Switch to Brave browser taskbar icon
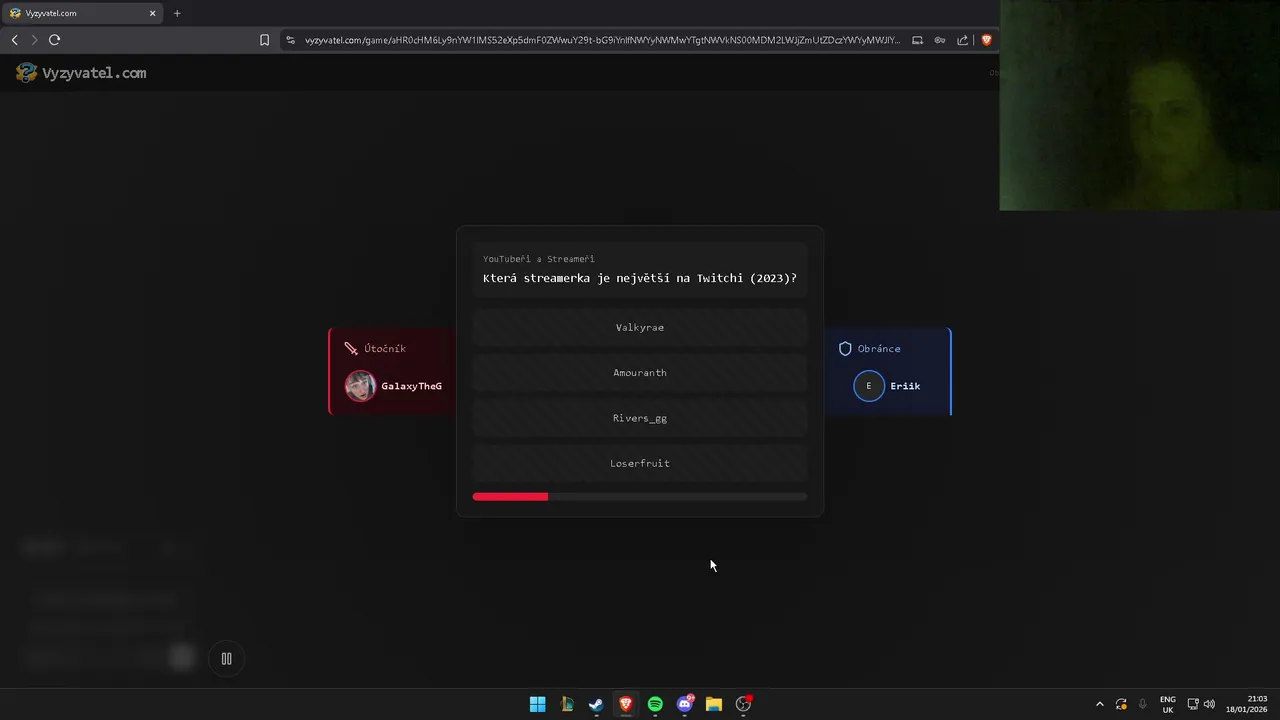This screenshot has width=1280, height=720. [x=626, y=704]
